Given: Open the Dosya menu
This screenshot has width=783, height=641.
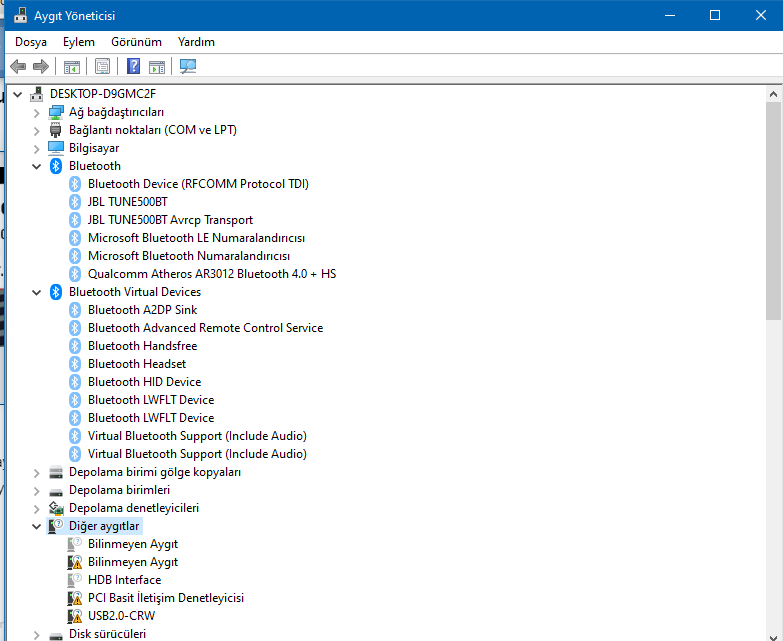Looking at the screenshot, I should click(x=31, y=42).
